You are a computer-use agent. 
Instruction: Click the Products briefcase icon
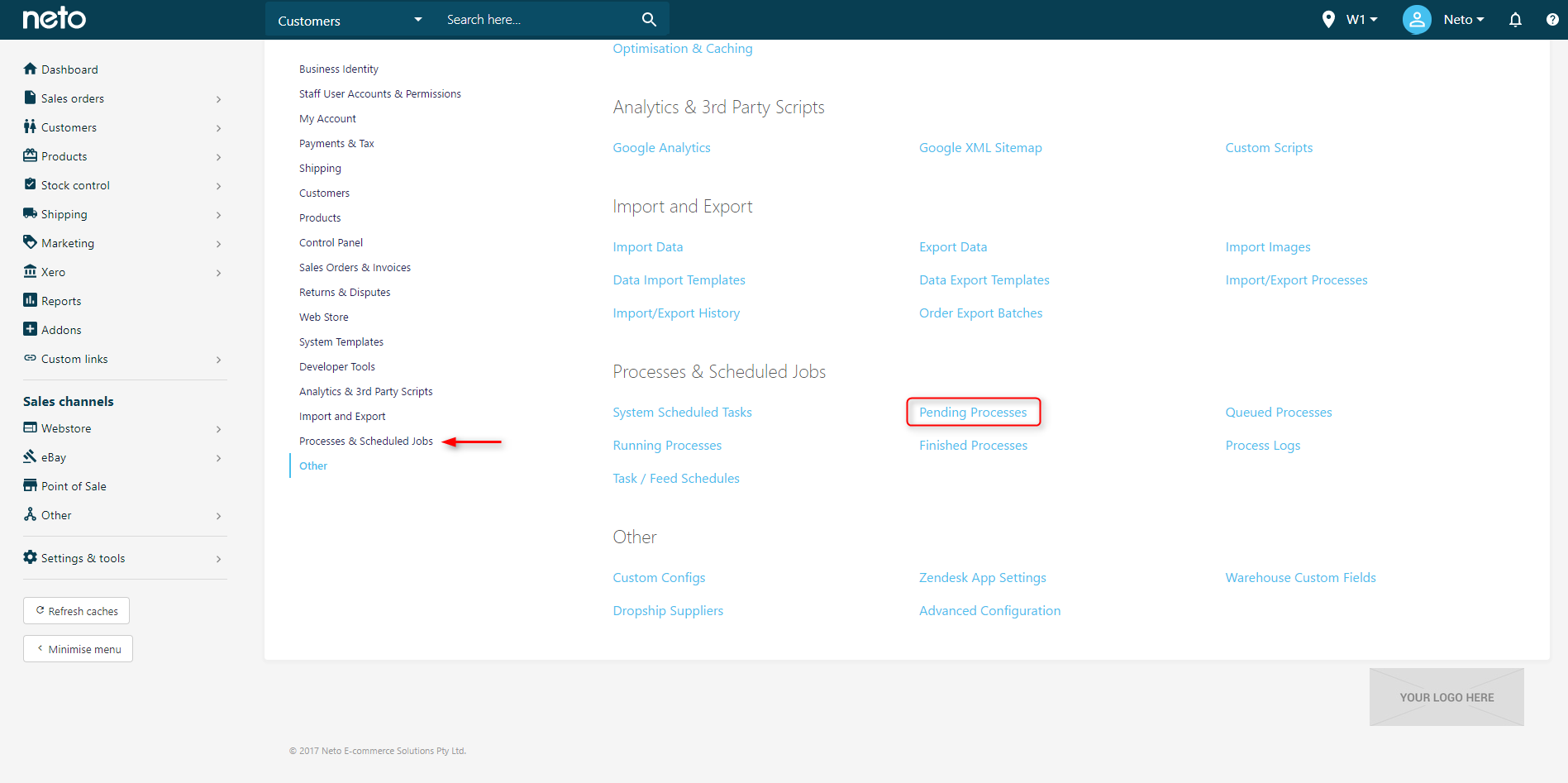[31, 155]
